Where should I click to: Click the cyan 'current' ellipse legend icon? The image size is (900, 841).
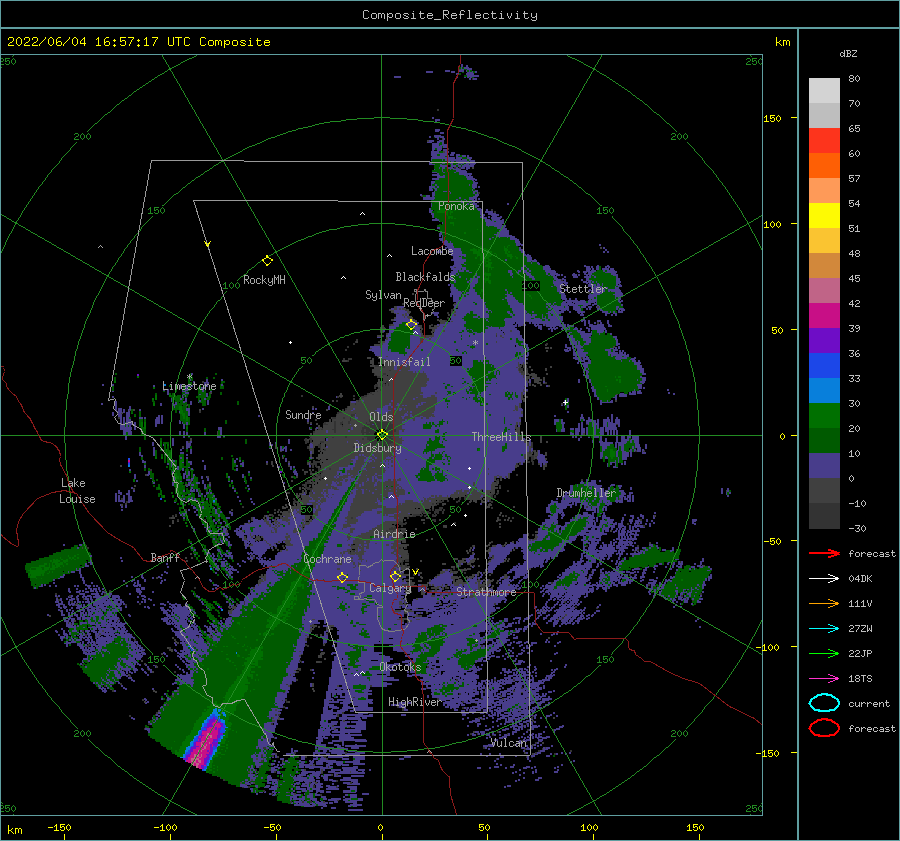[x=824, y=703]
